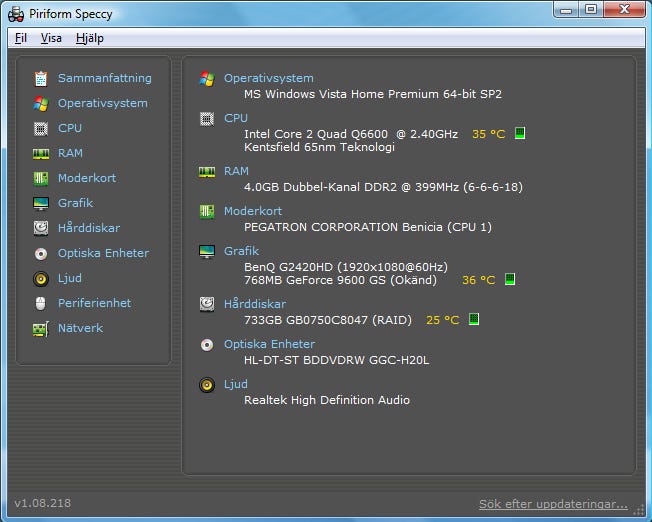Open the Fil menu

(x=21, y=38)
